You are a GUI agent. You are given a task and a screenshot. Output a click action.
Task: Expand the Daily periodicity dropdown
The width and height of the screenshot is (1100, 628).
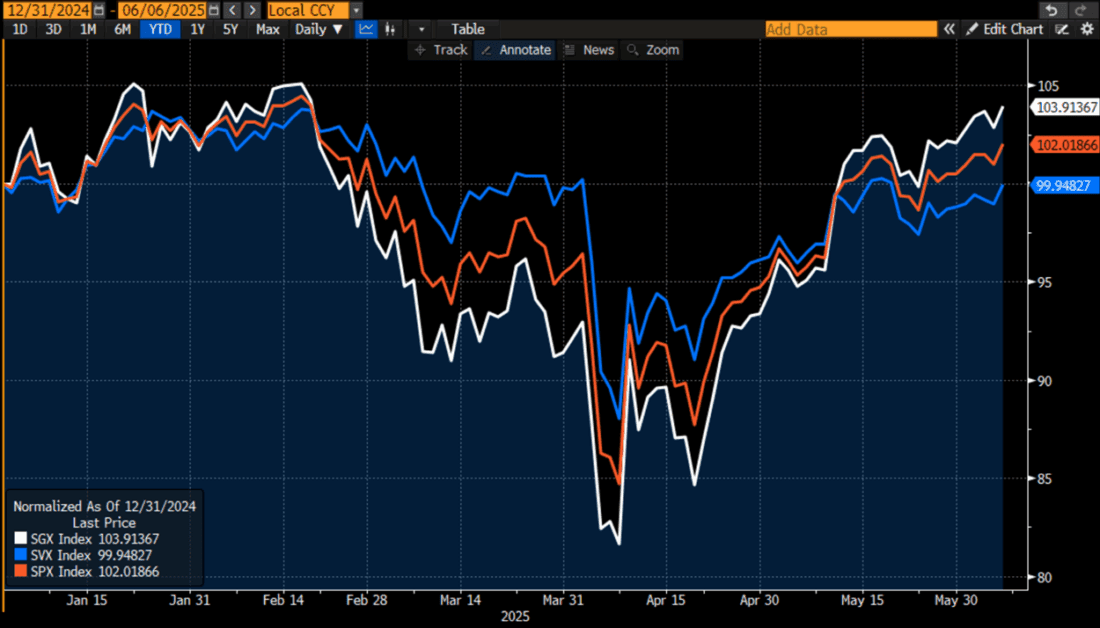coord(318,29)
